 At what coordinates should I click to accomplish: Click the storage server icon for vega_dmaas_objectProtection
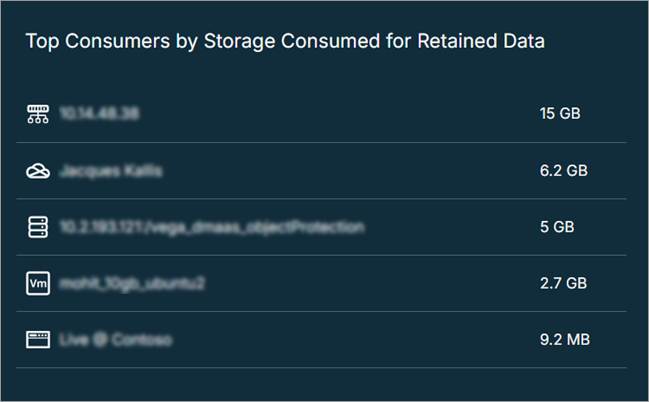point(37,227)
